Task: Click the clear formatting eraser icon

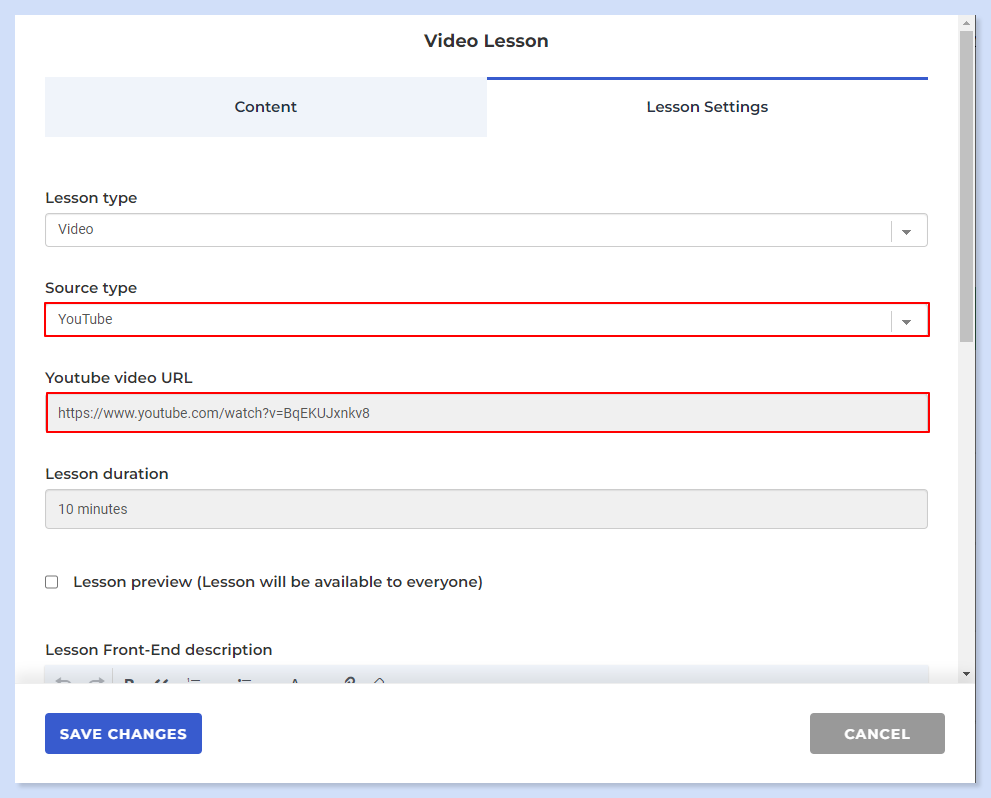Action: click(x=379, y=680)
